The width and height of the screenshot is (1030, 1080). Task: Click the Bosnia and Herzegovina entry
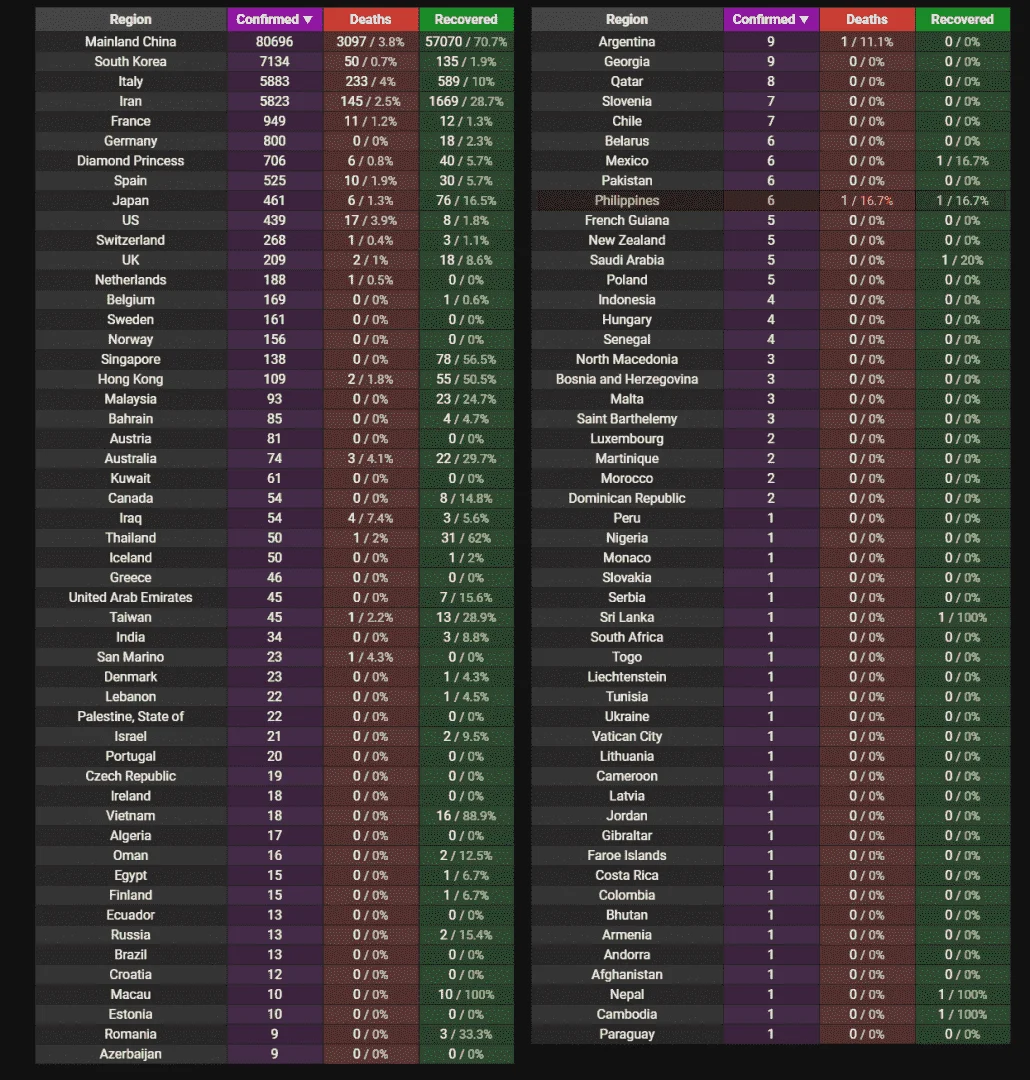[627, 379]
